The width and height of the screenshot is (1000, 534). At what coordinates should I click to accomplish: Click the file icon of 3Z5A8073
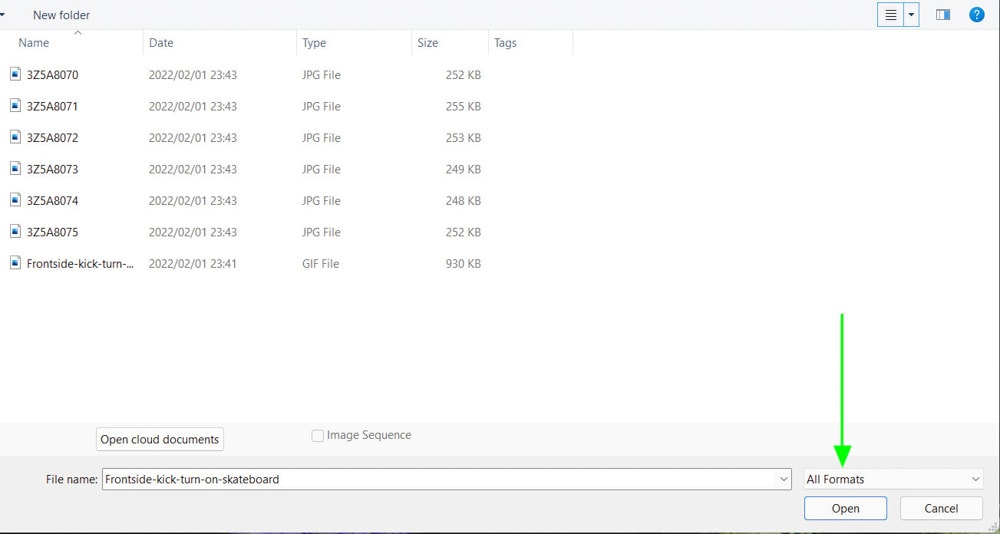click(15, 168)
